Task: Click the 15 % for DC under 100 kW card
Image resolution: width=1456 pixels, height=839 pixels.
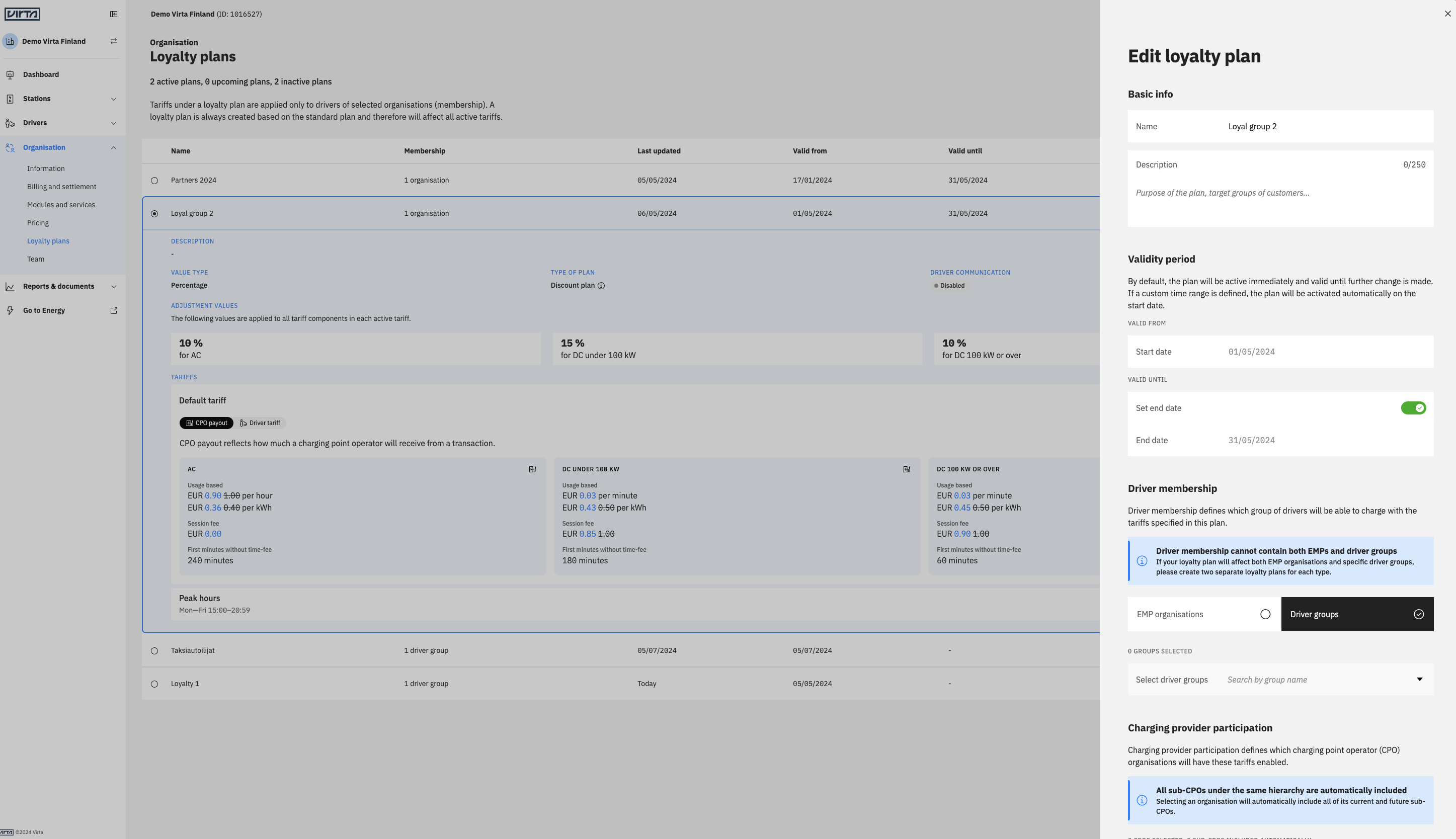Action: pyautogui.click(x=737, y=349)
